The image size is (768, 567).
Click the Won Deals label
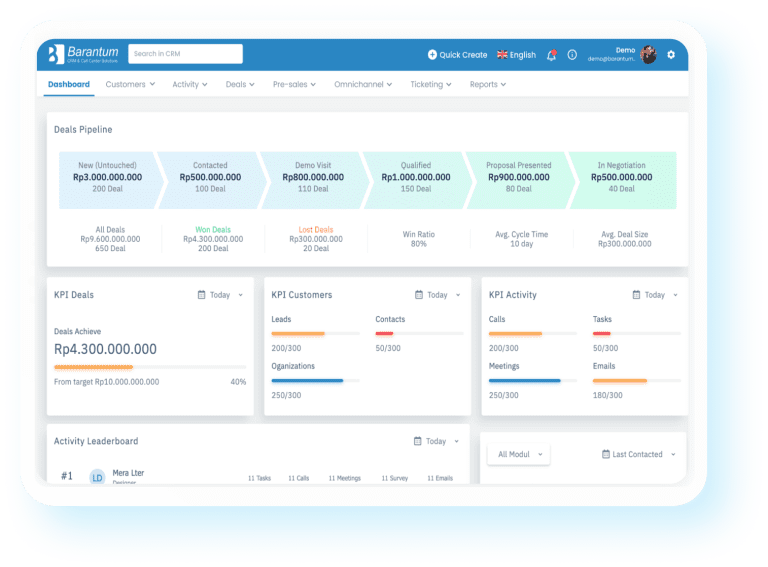(213, 230)
